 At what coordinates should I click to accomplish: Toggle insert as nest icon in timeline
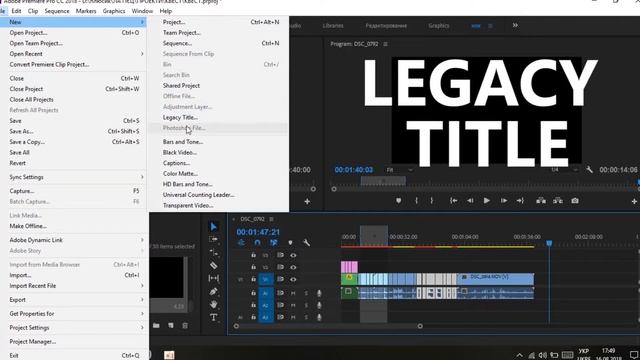point(241,242)
